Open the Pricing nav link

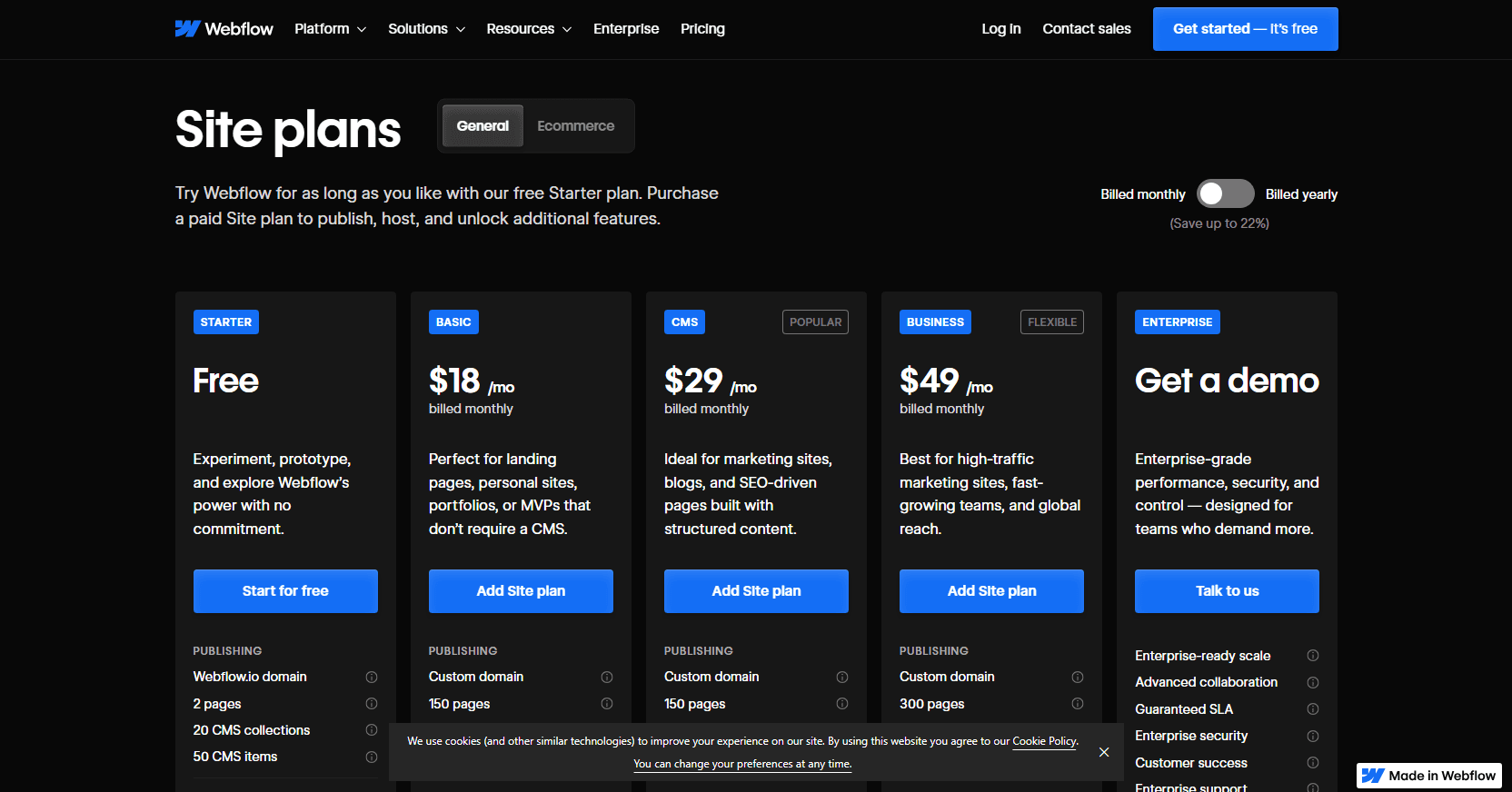coord(702,29)
